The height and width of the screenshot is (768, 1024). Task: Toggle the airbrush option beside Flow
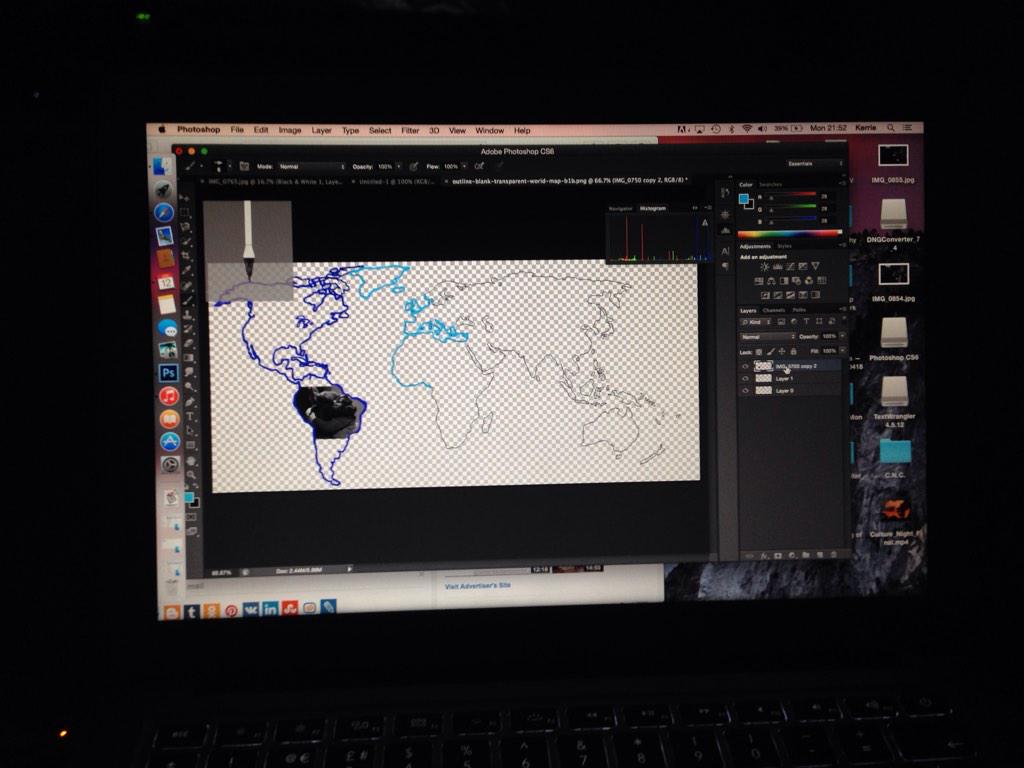(x=479, y=166)
